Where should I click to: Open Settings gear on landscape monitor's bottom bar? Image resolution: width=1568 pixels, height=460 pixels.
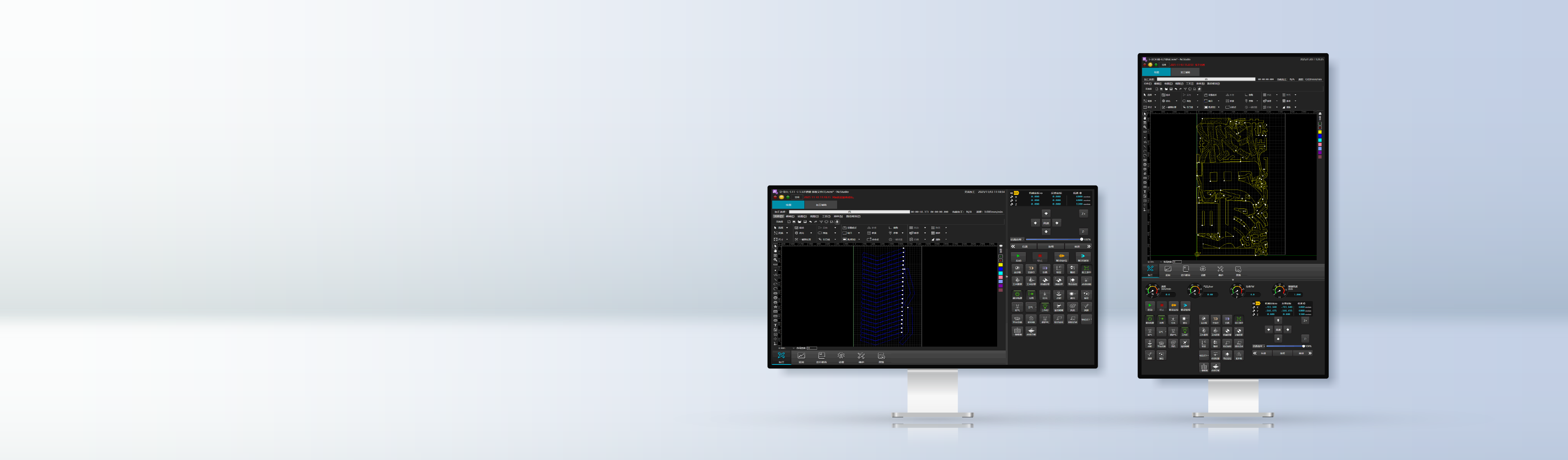[x=841, y=356]
